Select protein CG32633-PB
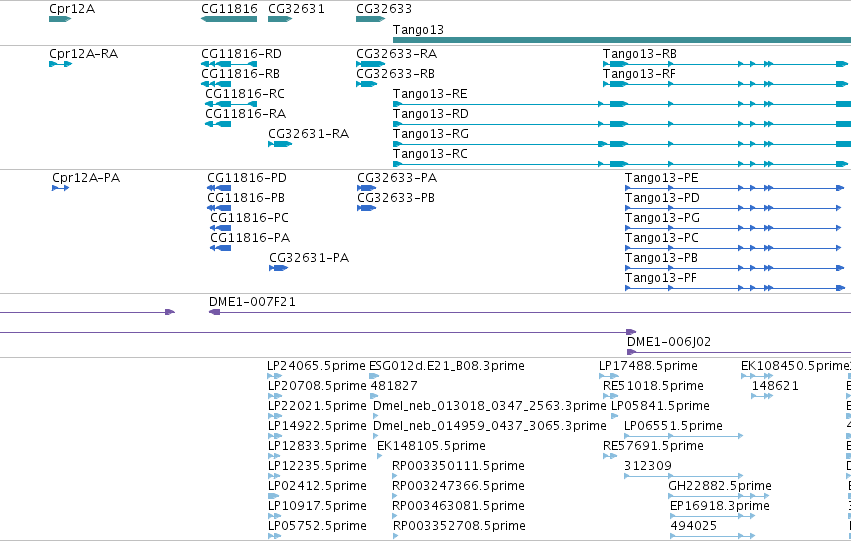The width and height of the screenshot is (851, 541). 396,198
